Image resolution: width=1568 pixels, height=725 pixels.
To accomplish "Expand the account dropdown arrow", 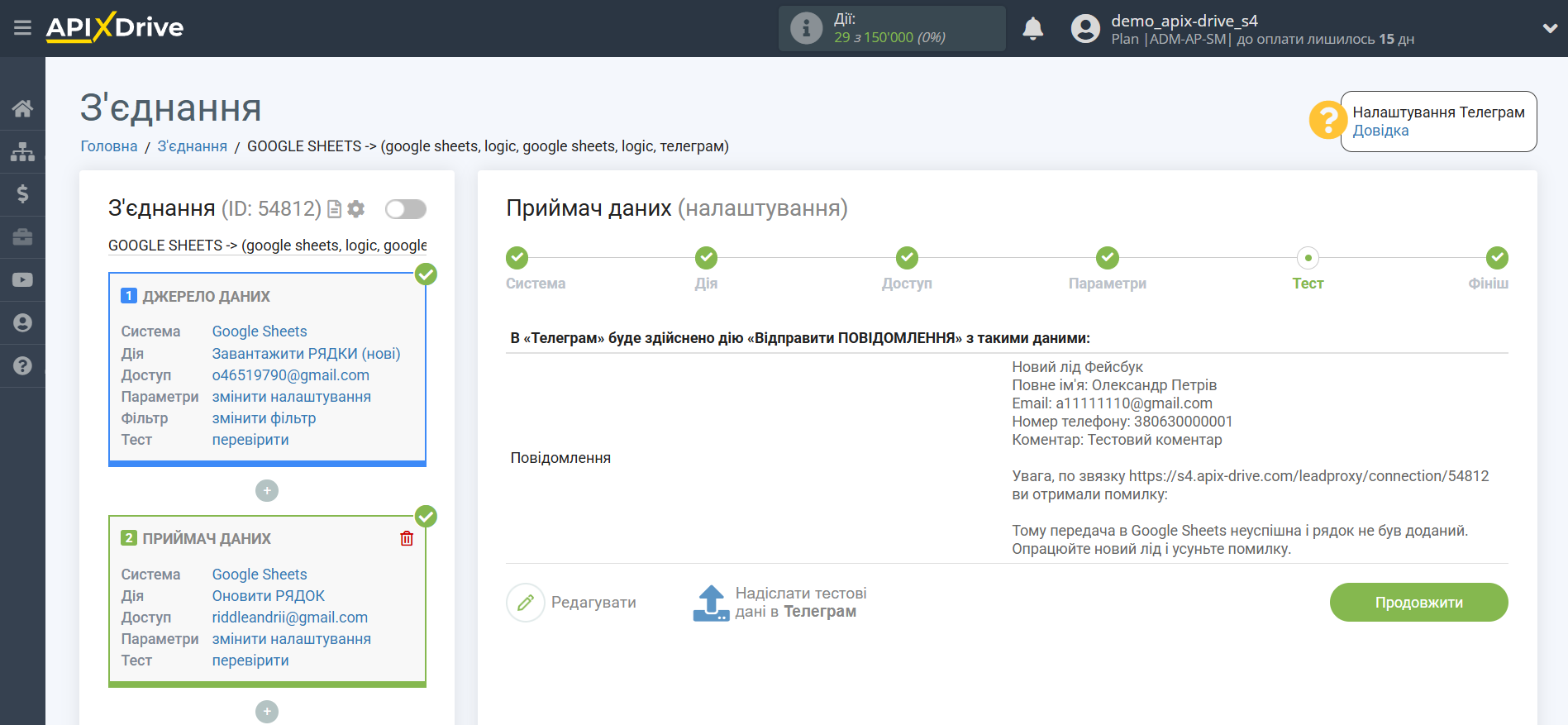I will (x=1550, y=28).
